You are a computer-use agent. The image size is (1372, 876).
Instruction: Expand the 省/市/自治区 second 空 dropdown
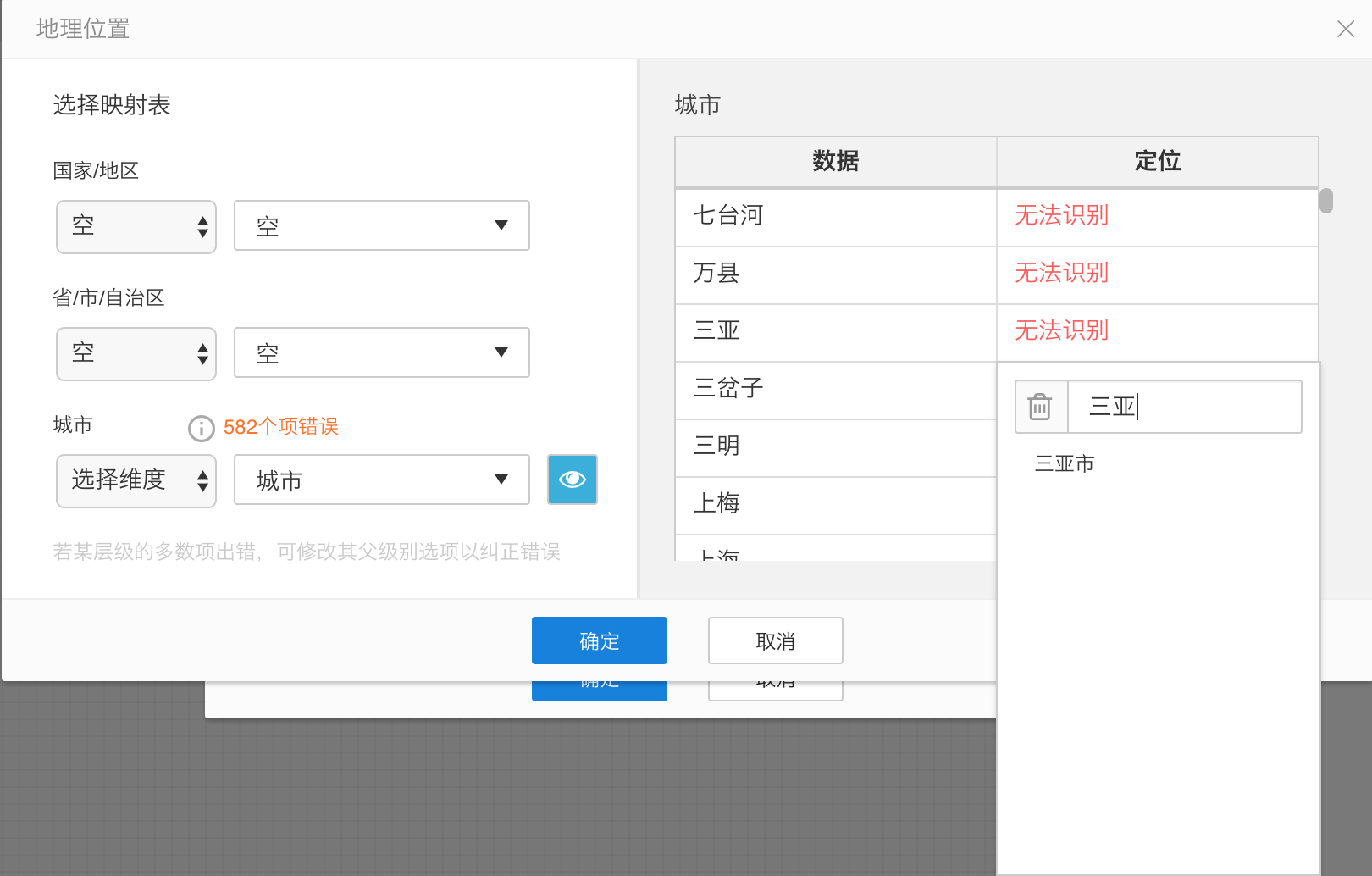(x=382, y=353)
